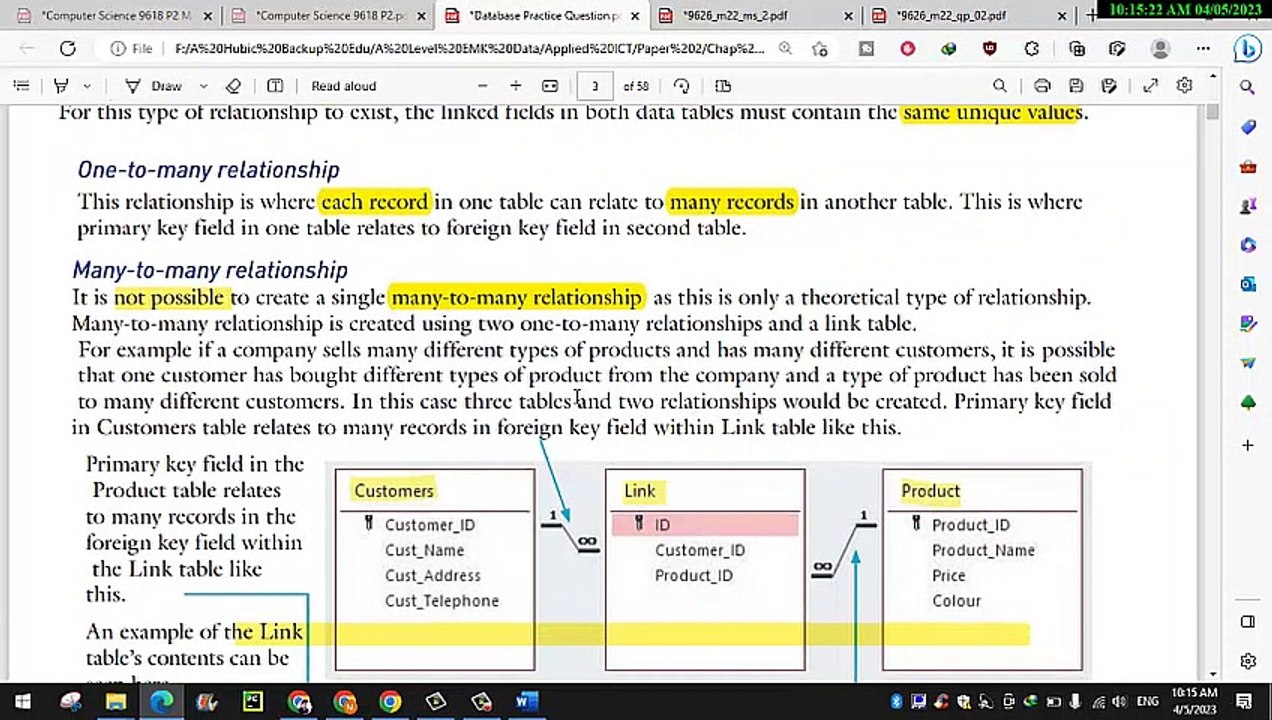This screenshot has height=720, width=1272.
Task: Click the zoom magnifier in address bar
Action: coord(786,48)
